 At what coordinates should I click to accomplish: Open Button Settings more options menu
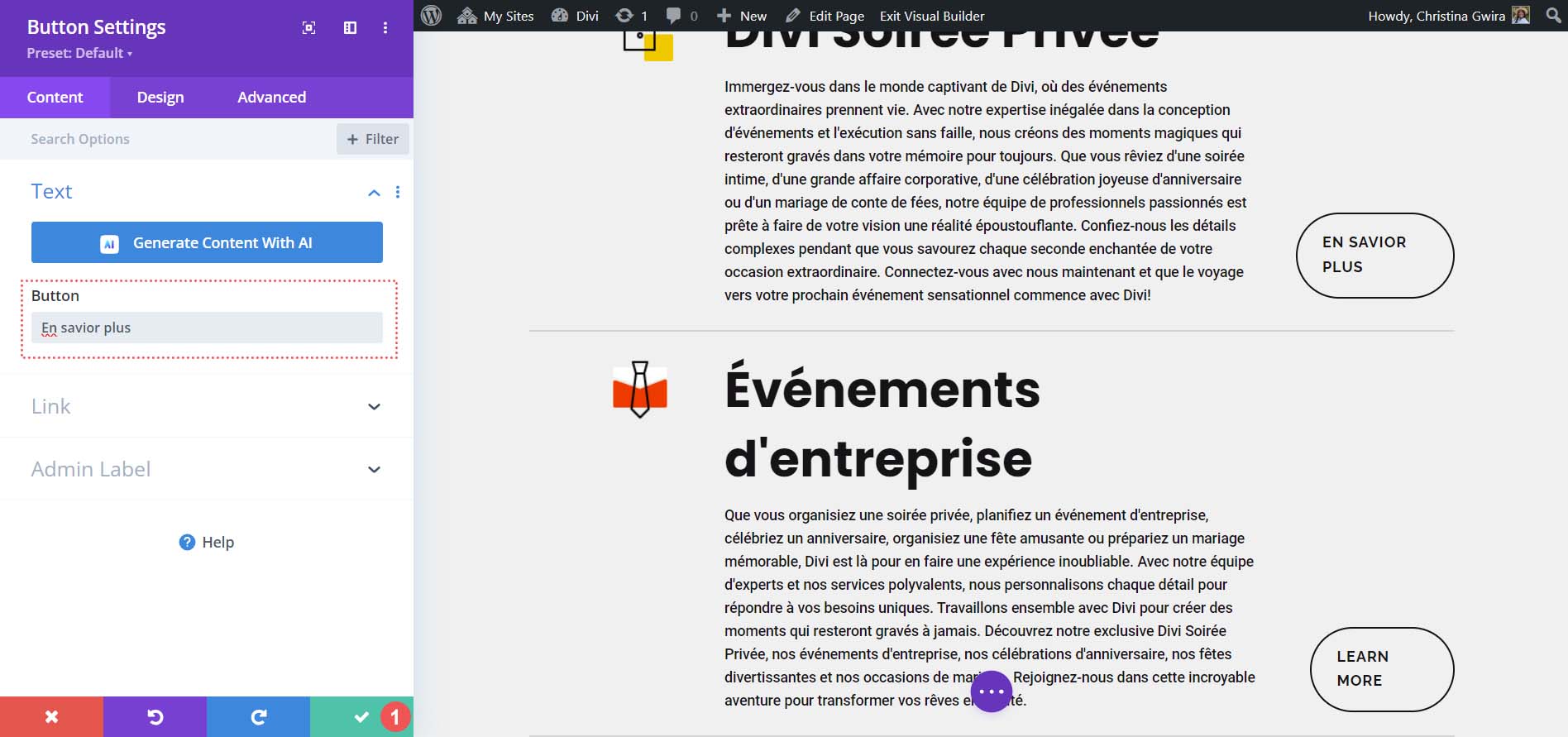pyautogui.click(x=385, y=28)
